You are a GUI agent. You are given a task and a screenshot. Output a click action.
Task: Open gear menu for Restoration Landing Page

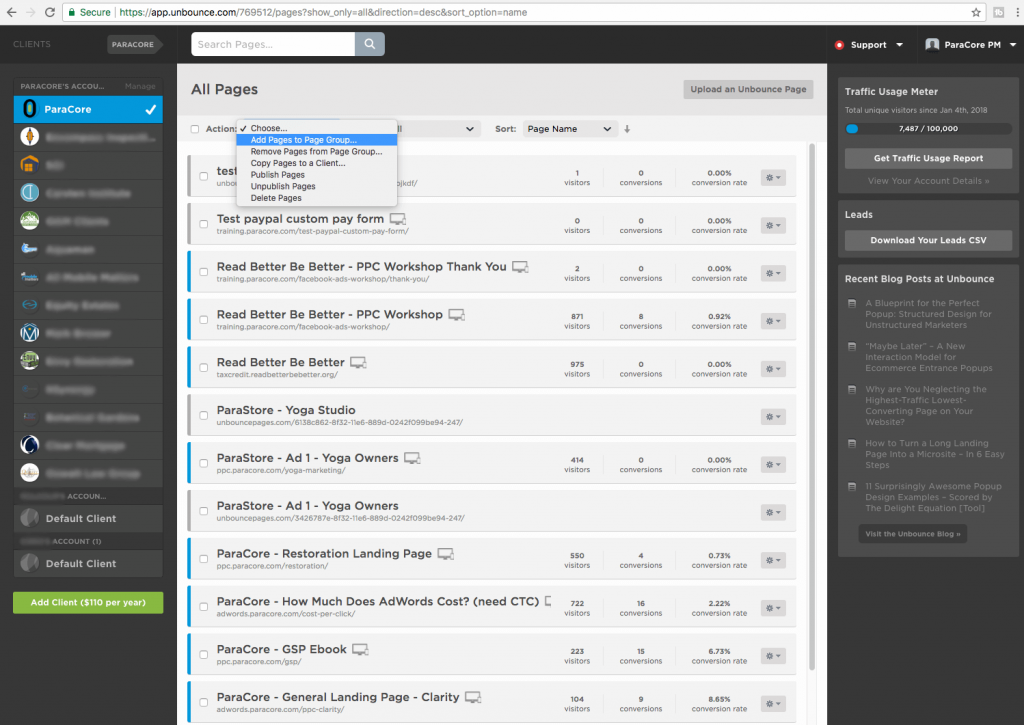[x=773, y=560]
